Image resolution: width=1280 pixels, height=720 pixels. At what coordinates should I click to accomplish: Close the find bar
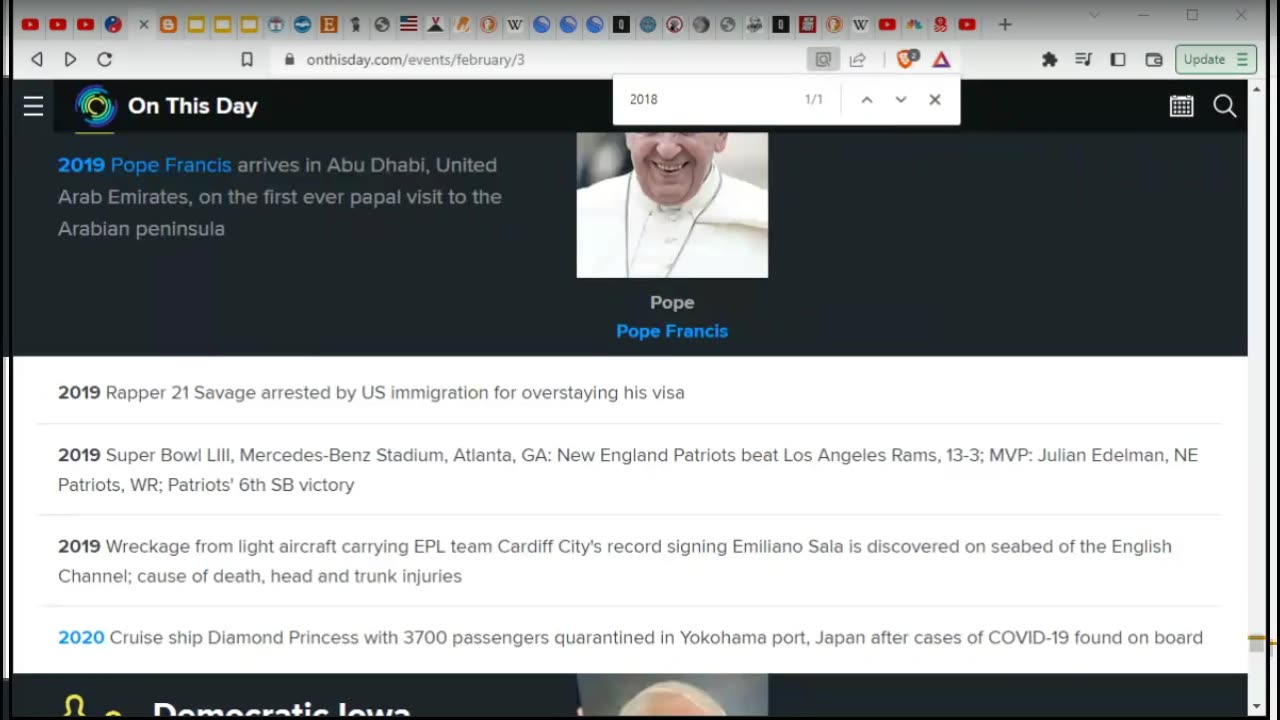[935, 99]
